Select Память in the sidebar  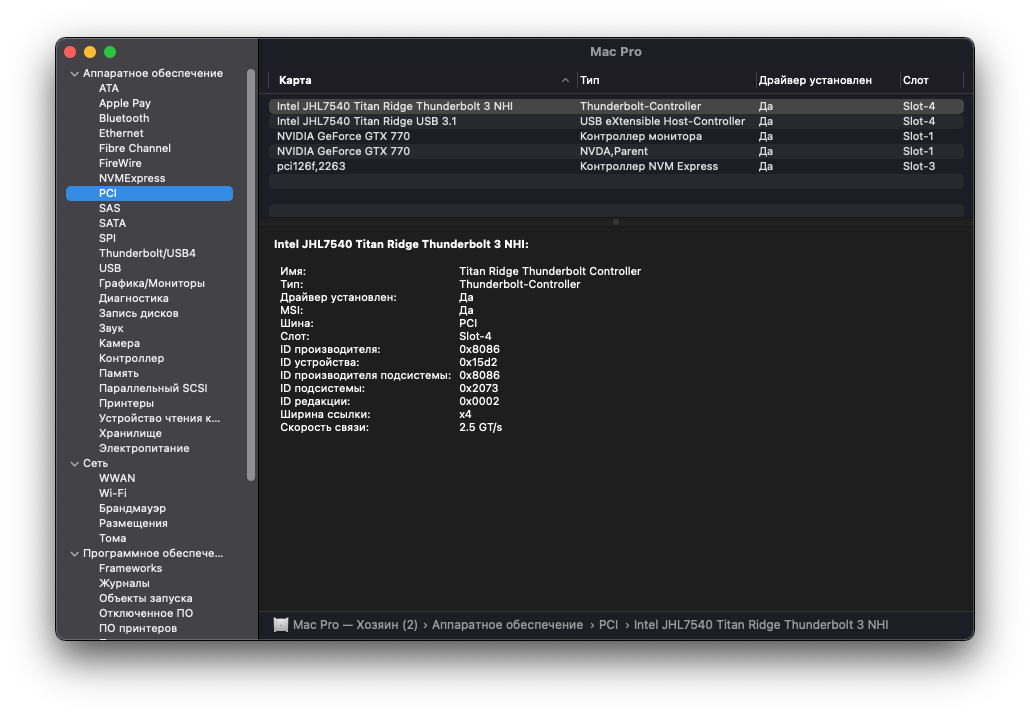tap(119, 374)
